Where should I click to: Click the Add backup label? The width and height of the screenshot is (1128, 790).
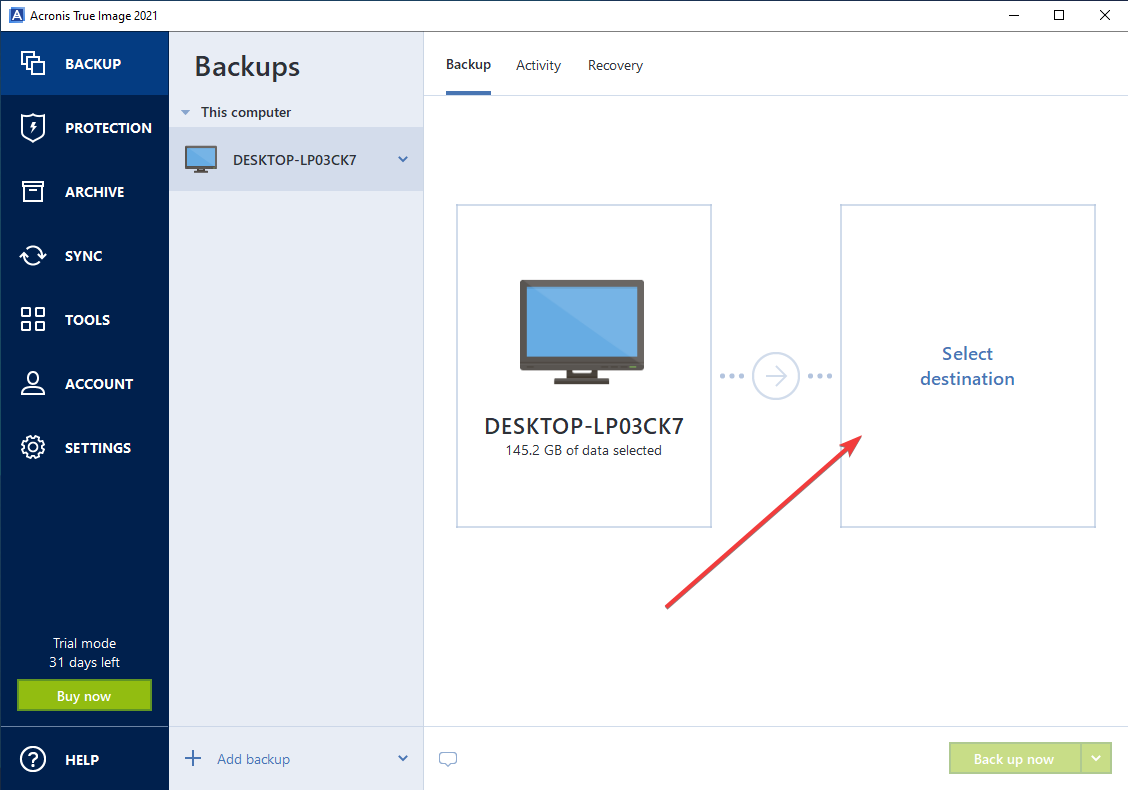click(x=253, y=759)
